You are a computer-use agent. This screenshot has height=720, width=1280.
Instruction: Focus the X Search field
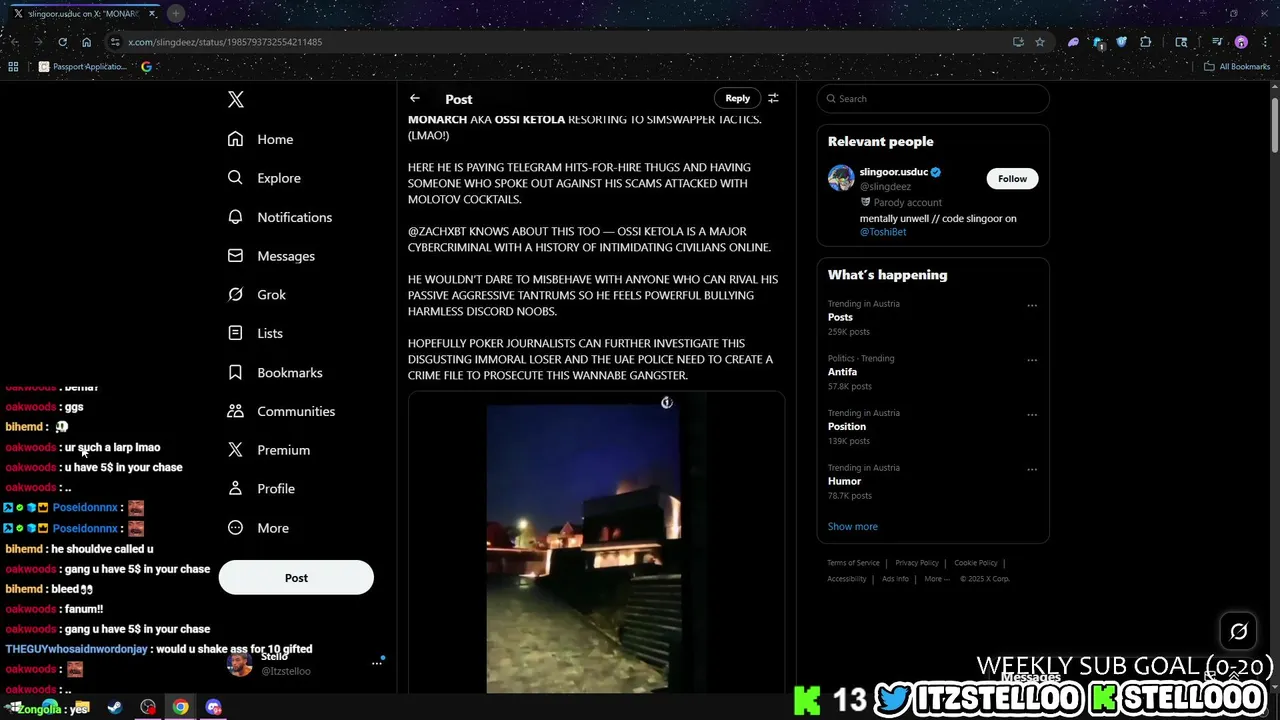coord(933,98)
